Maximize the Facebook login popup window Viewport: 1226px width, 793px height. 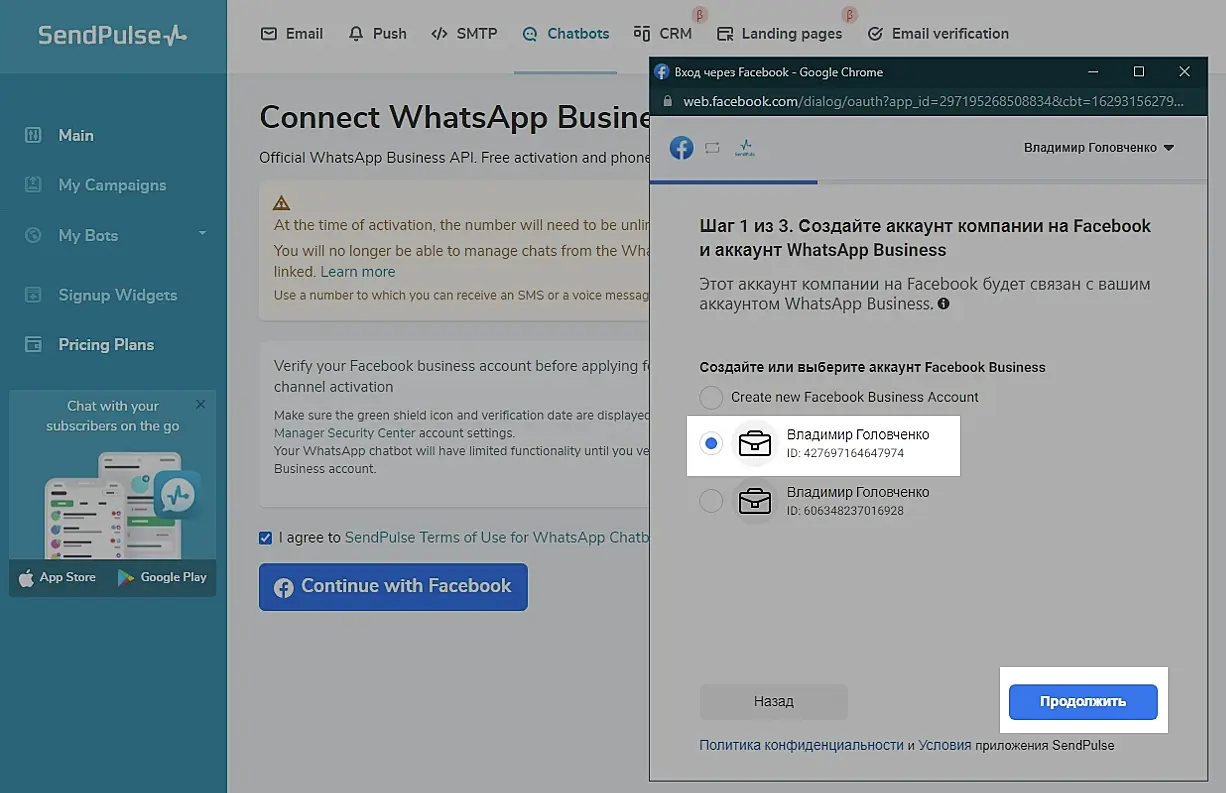click(1138, 72)
